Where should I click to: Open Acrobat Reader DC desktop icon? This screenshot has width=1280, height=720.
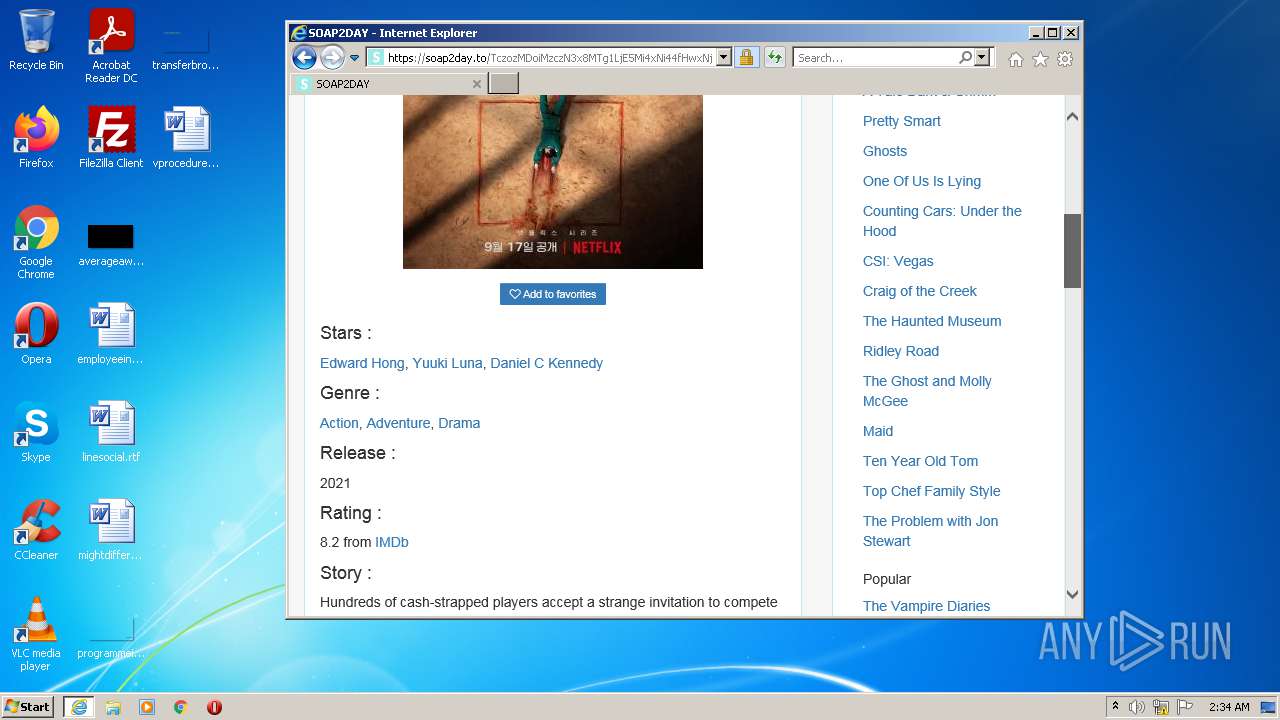click(111, 46)
